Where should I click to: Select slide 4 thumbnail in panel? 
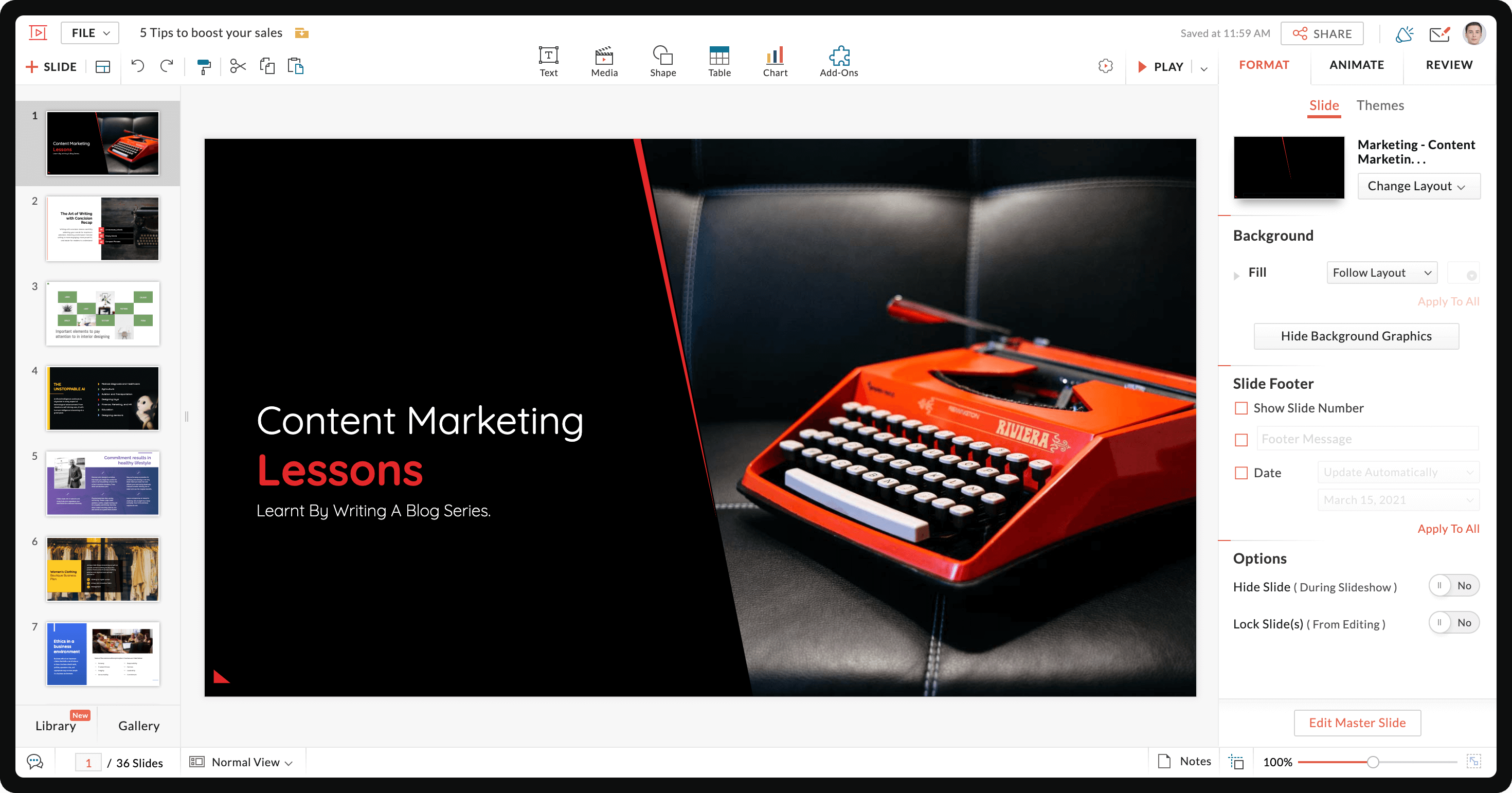[x=103, y=399]
